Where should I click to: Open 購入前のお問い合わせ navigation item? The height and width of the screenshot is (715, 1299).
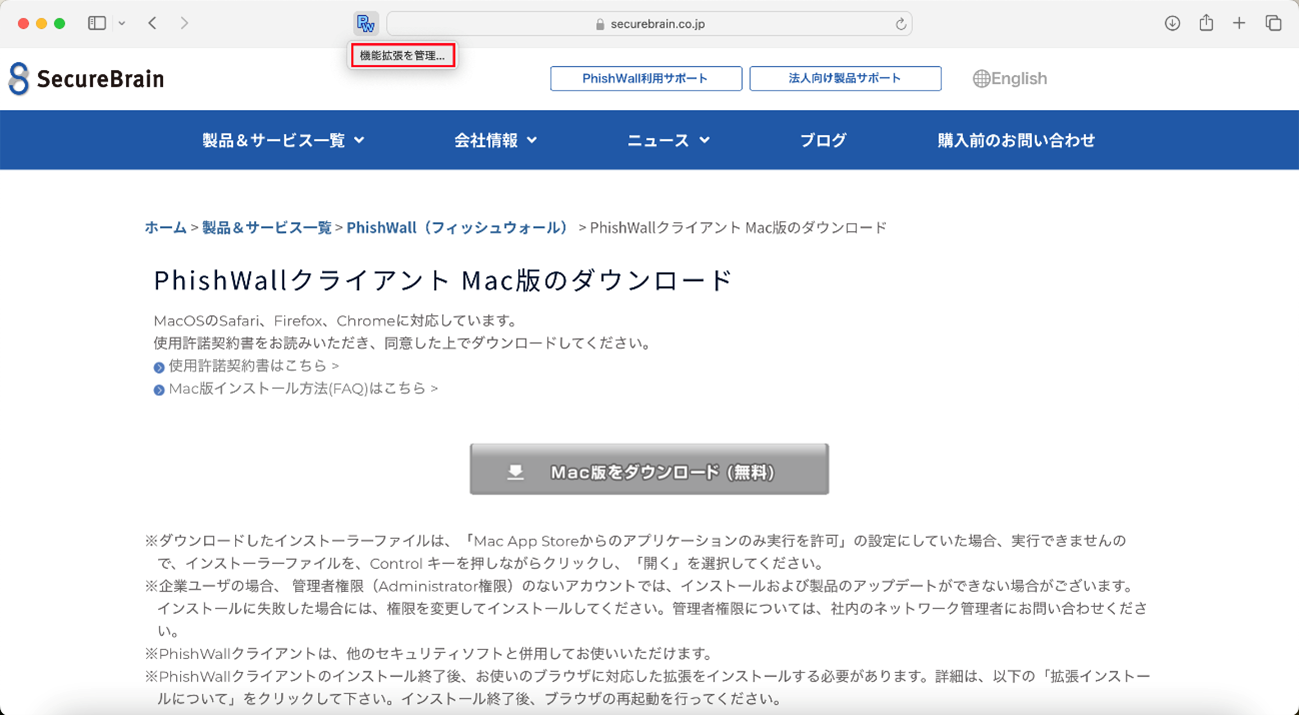tap(1016, 140)
